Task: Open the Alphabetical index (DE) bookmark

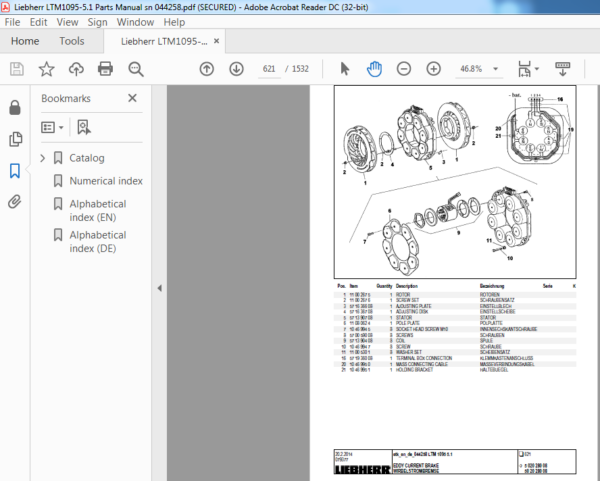Action: point(98,241)
